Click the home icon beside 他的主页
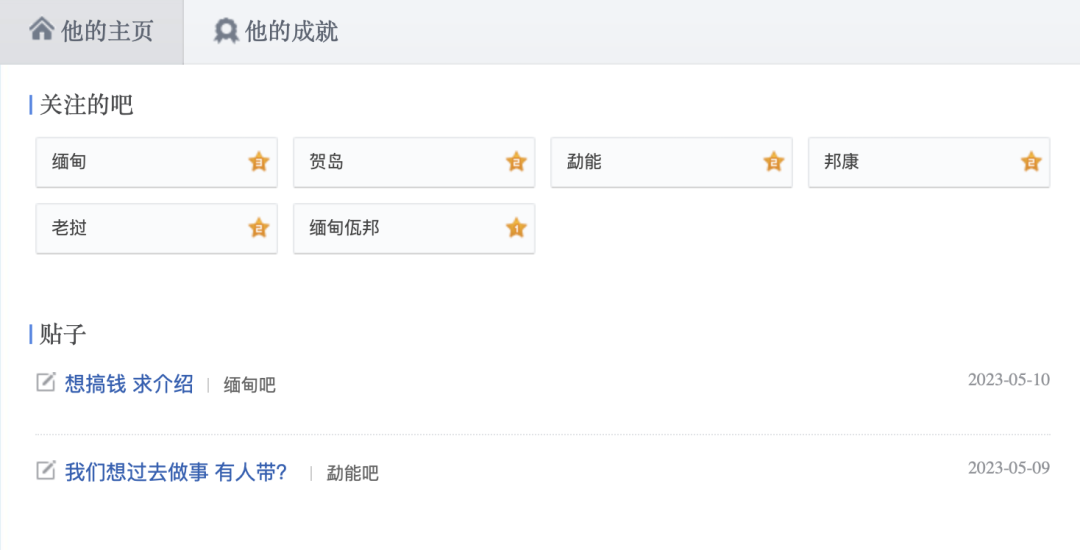Image resolution: width=1080 pixels, height=550 pixels. coord(41,29)
